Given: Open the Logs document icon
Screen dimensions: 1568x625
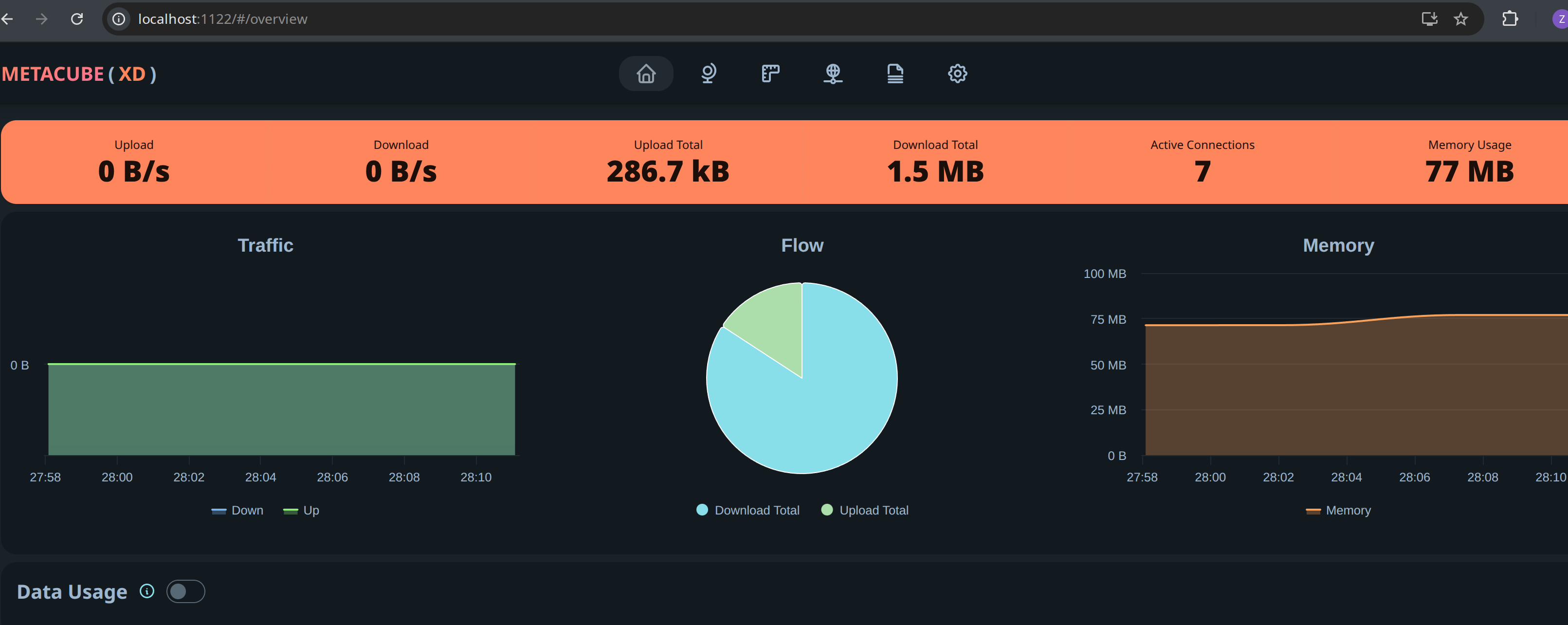Looking at the screenshot, I should click(x=895, y=74).
